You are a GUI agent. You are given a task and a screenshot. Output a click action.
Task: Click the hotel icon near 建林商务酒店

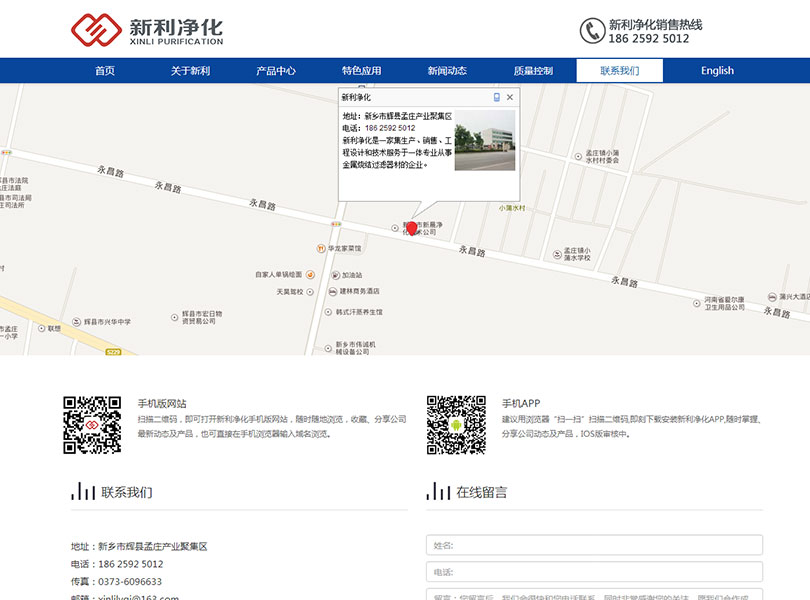pyautogui.click(x=333, y=291)
